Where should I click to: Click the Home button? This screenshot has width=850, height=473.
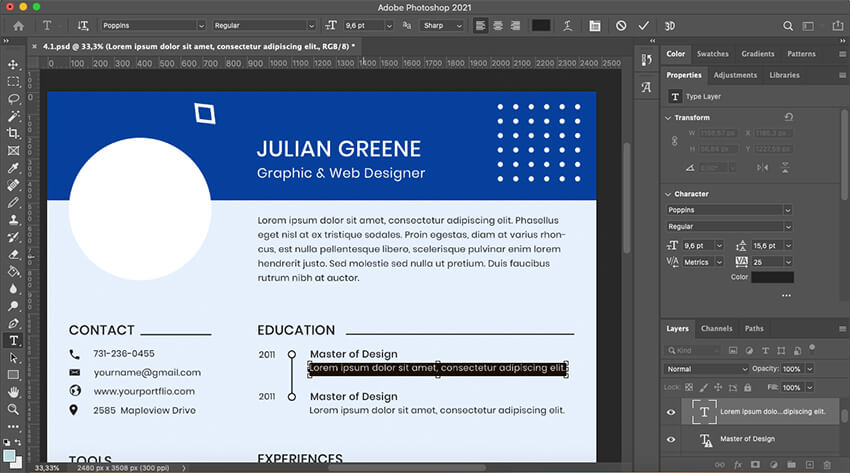[x=17, y=26]
